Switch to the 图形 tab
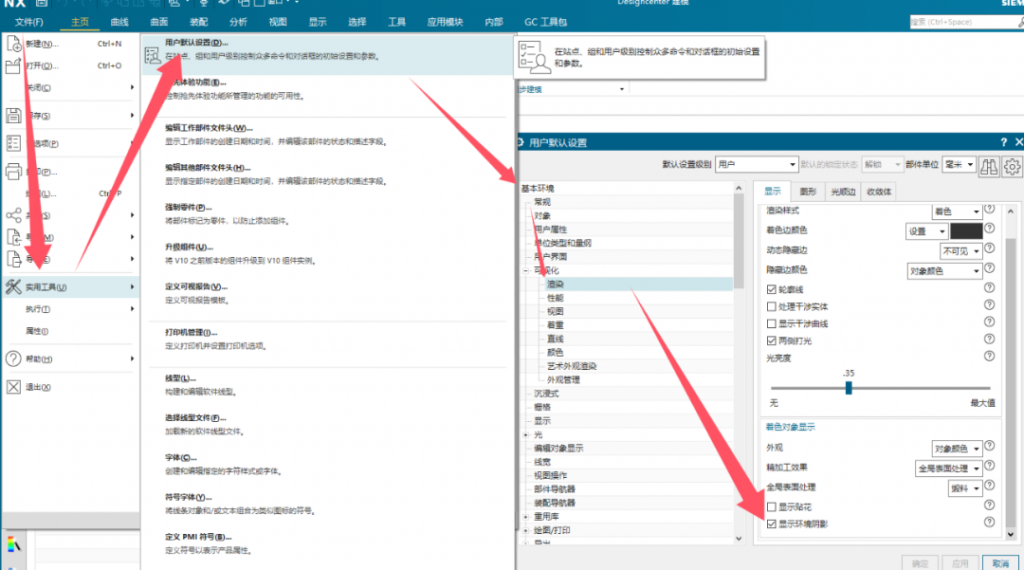The width and height of the screenshot is (1024, 570). pos(808,191)
